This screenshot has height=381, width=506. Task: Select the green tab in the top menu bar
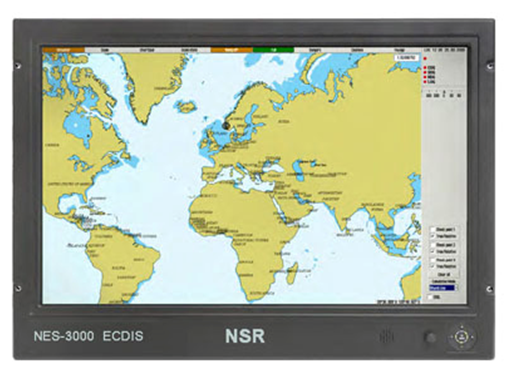273,50
